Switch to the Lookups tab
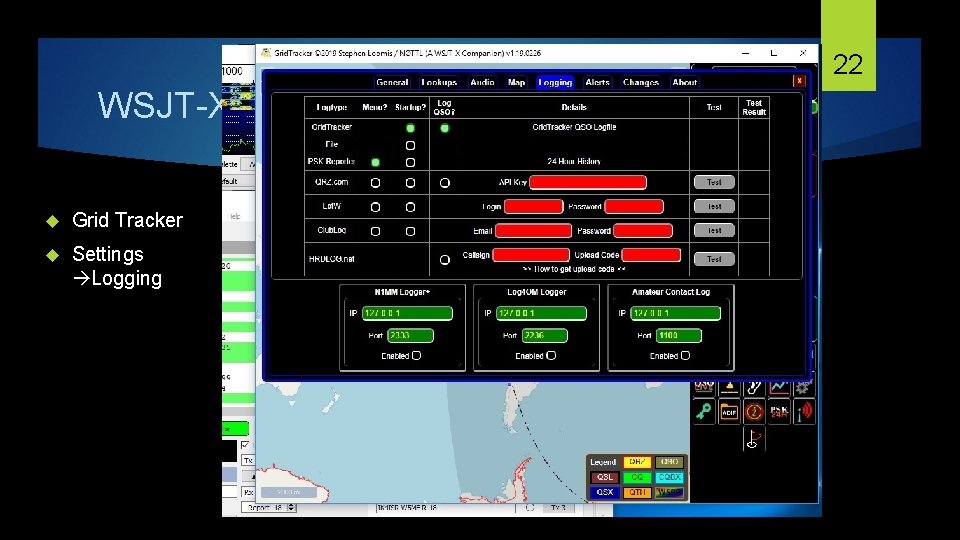This screenshot has height=540, width=960. 439,82
